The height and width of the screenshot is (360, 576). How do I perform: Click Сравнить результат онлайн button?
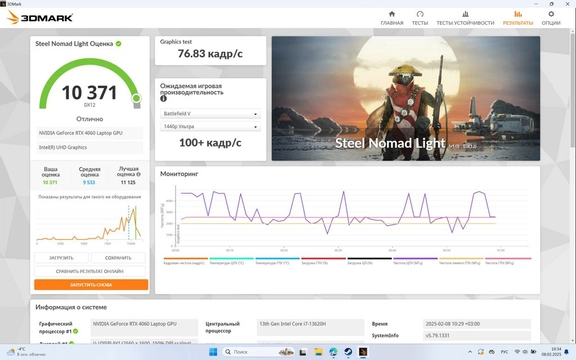coord(90,271)
